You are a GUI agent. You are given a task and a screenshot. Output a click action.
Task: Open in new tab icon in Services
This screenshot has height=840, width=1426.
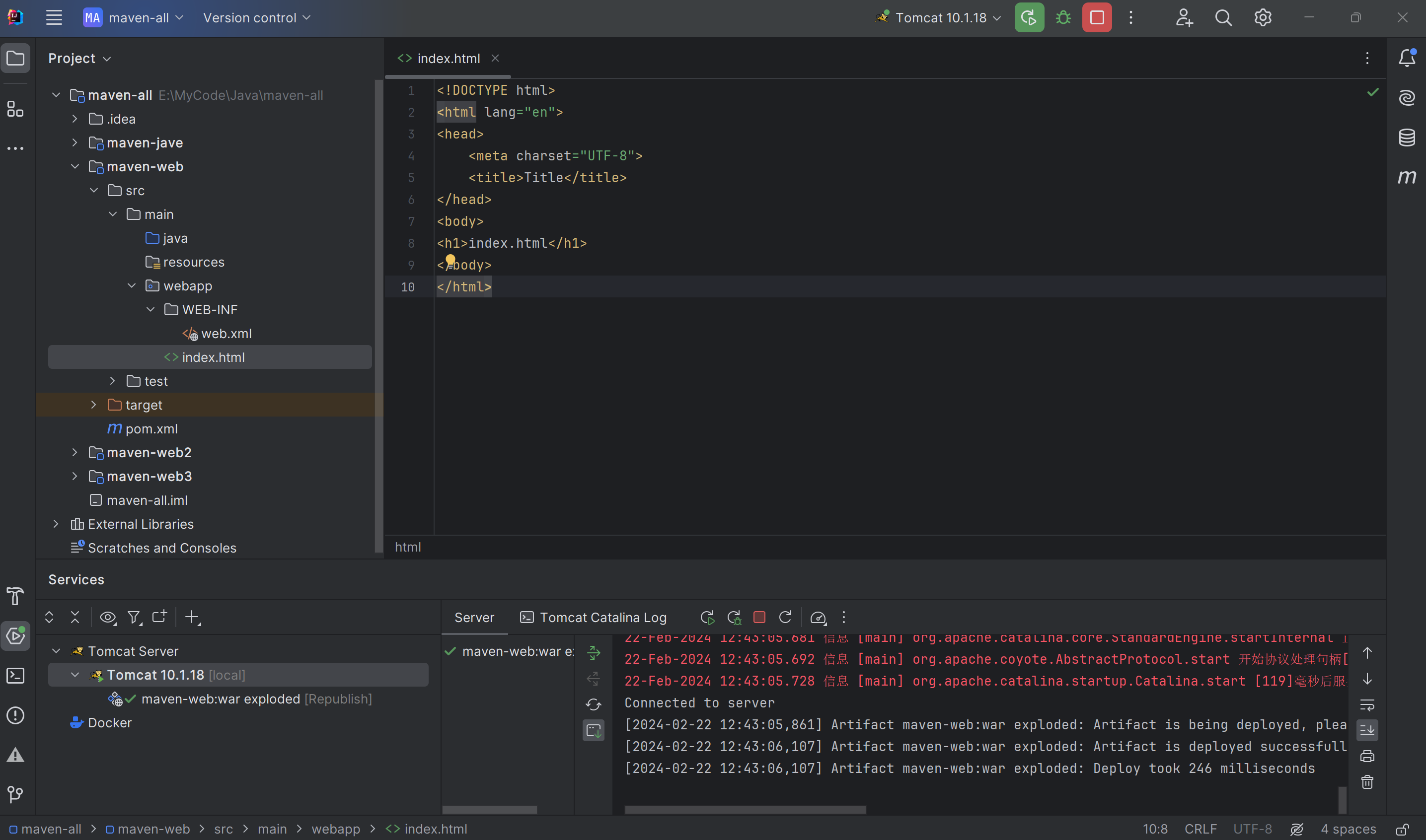(160, 617)
